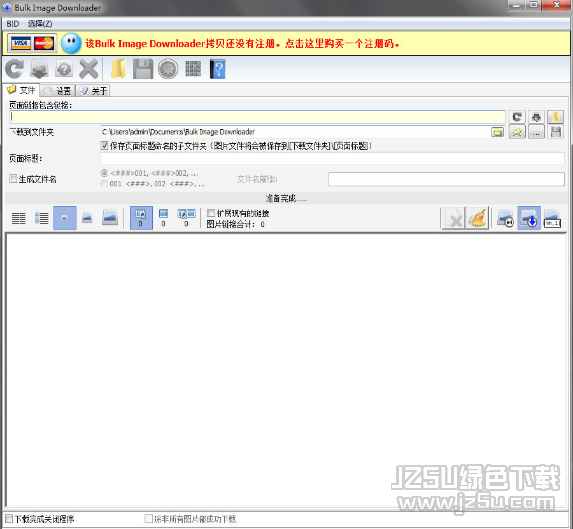Screen dimensions: 573x529
Task: Maximize the Bulk Image Downloader window
Action: (x=534, y=5)
